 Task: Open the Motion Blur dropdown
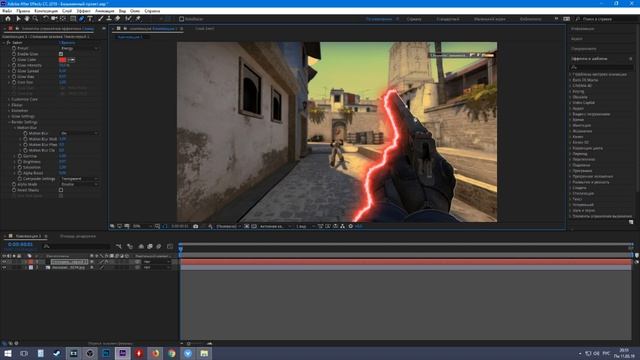pos(79,133)
